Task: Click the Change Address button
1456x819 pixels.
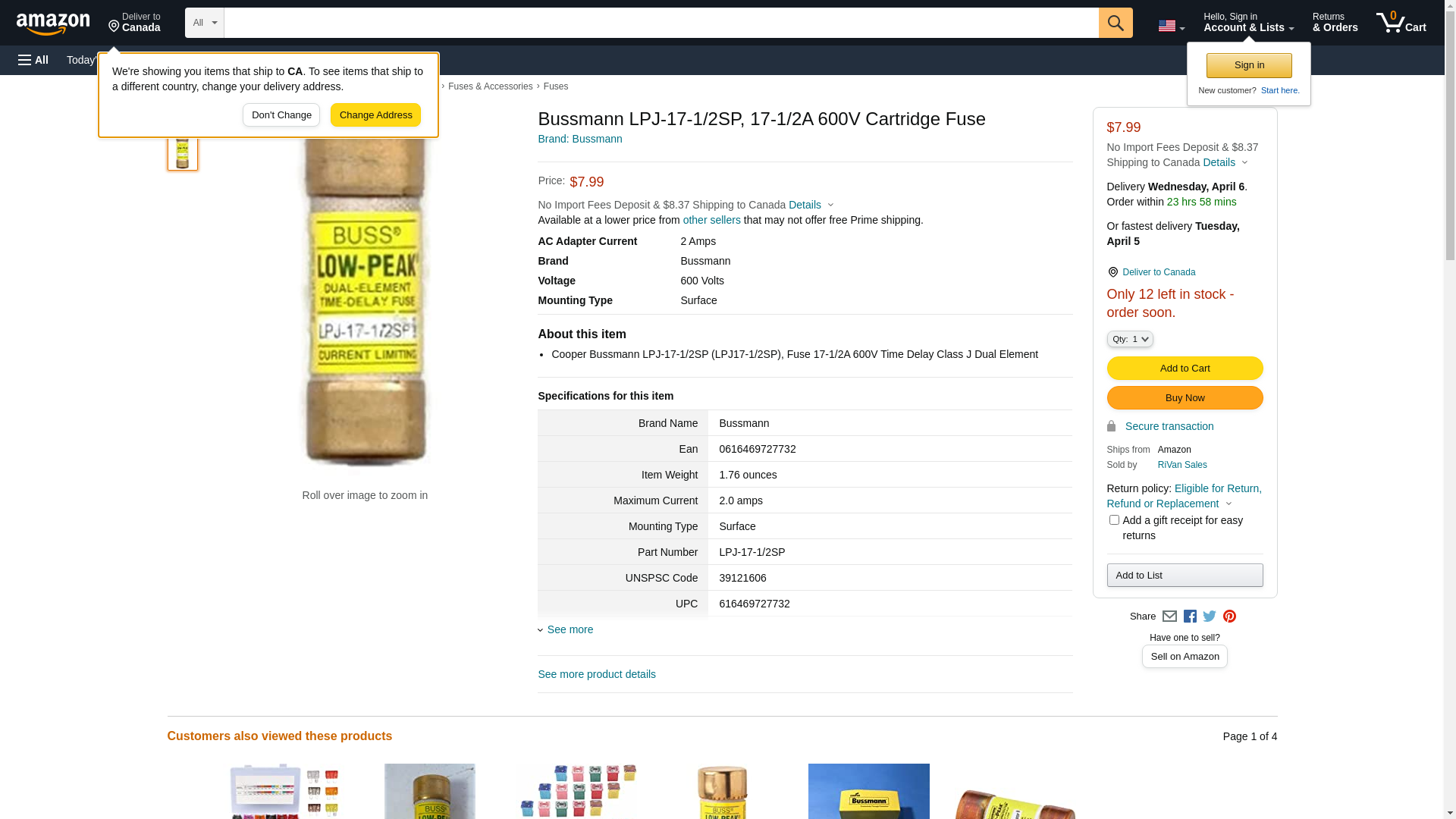Action: [x=375, y=115]
